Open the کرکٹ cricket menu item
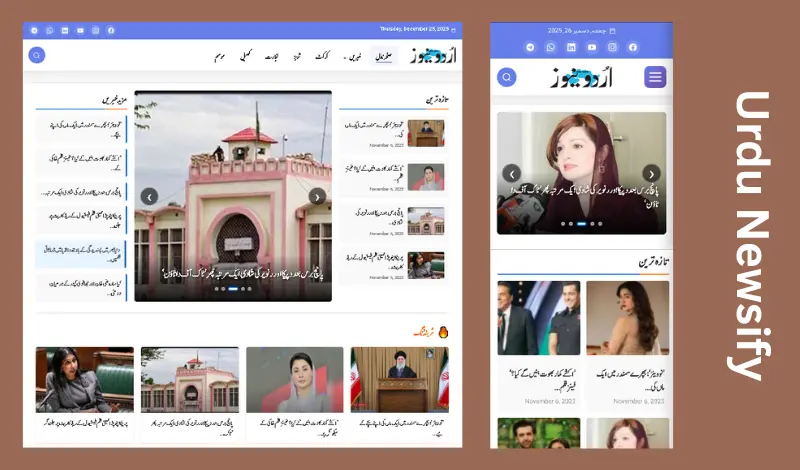Image resolution: width=800 pixels, height=470 pixels. point(322,56)
